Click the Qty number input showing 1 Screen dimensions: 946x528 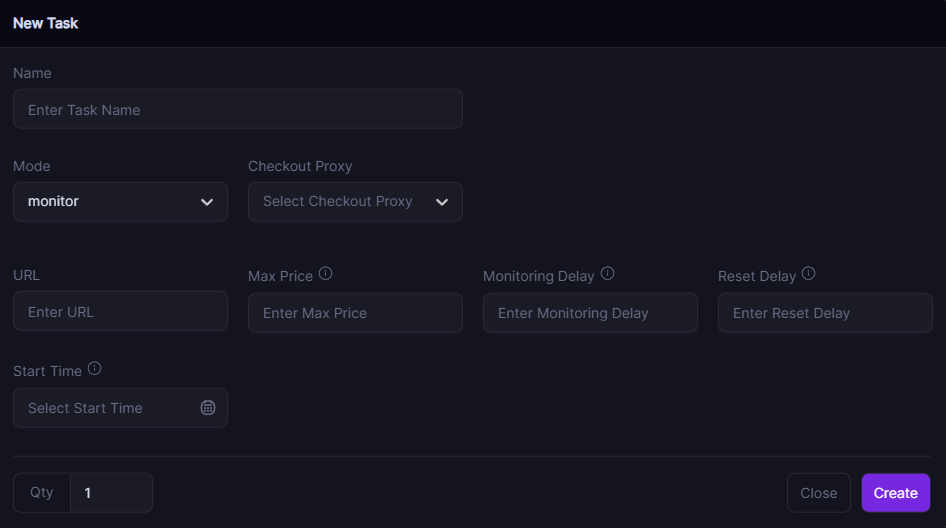point(111,493)
